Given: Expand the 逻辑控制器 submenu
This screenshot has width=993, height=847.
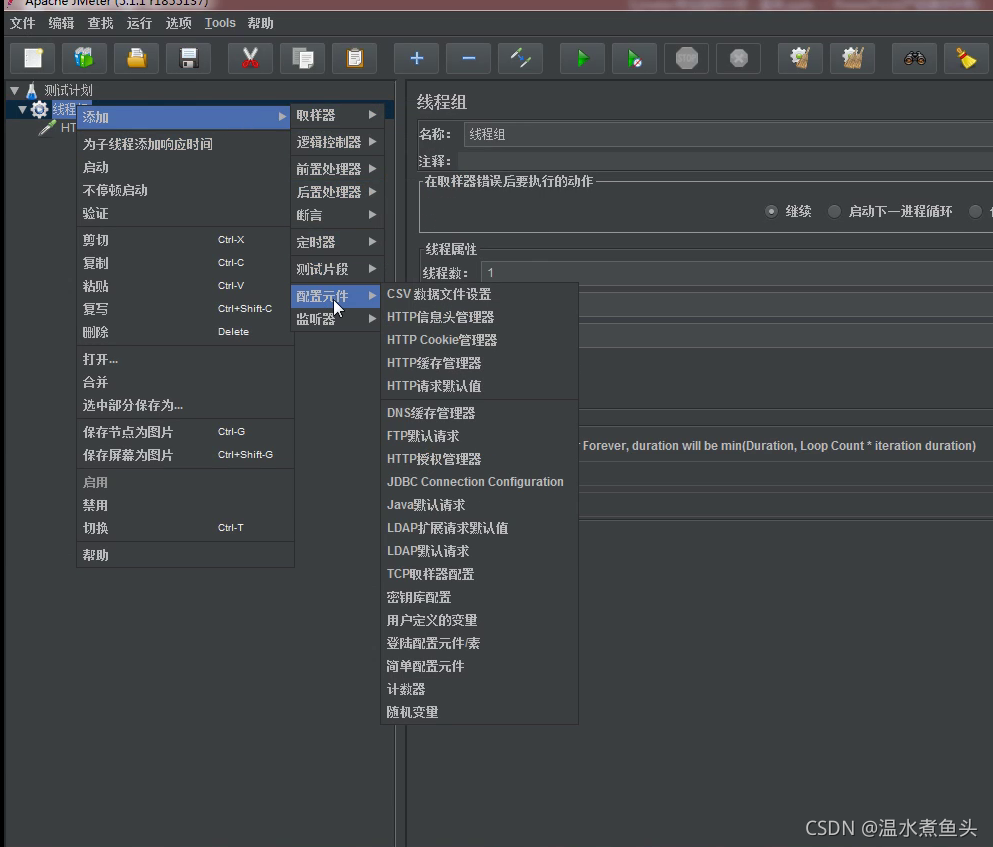Looking at the screenshot, I should 337,142.
